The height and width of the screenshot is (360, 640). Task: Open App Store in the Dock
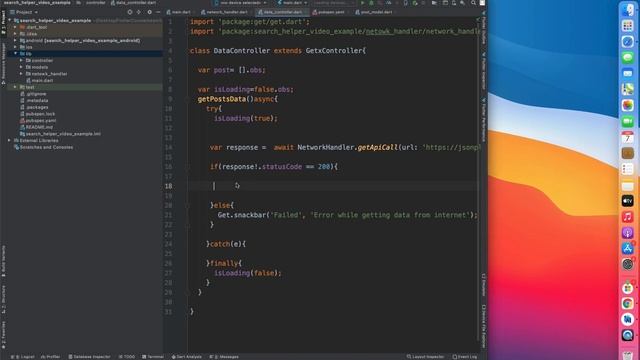click(x=628, y=248)
